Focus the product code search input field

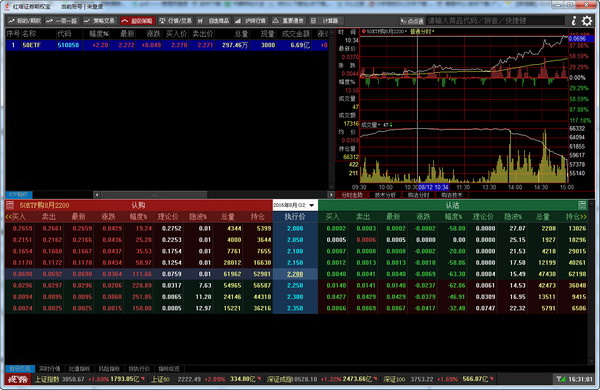click(x=495, y=21)
